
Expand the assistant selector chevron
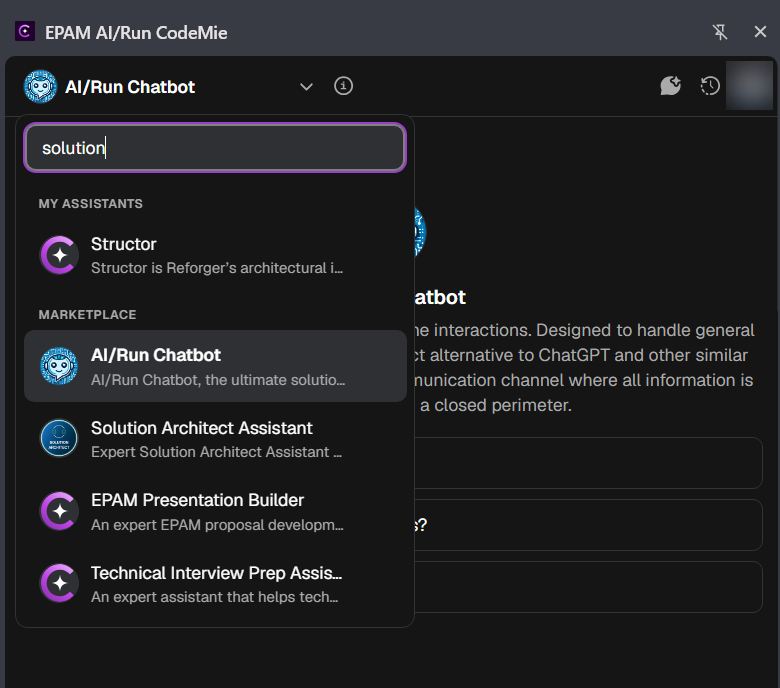coord(306,87)
